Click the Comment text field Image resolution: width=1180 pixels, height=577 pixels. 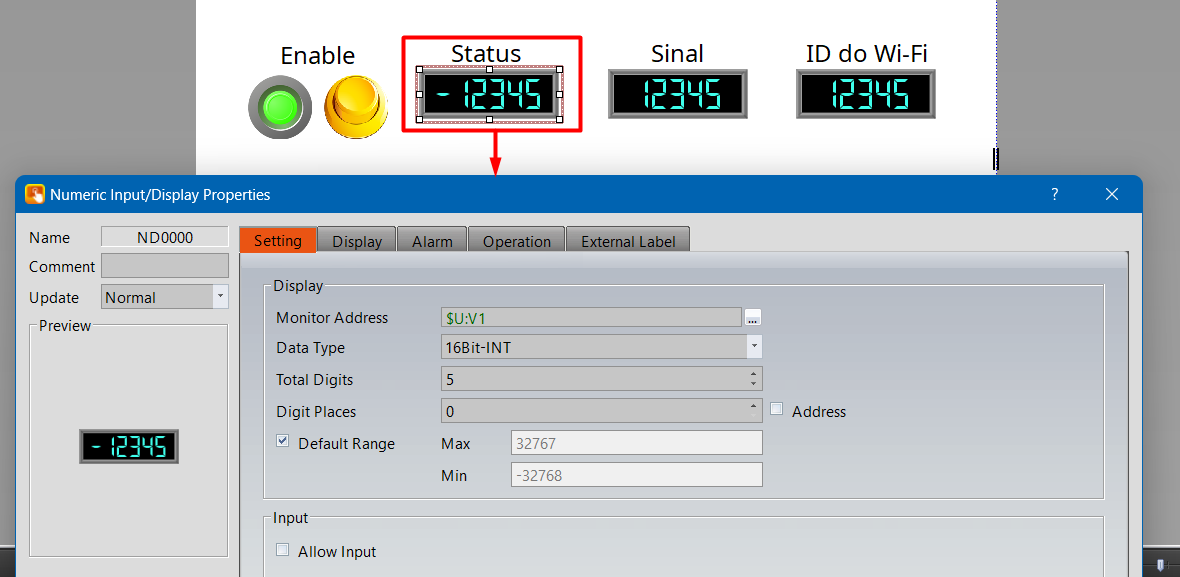coord(165,266)
